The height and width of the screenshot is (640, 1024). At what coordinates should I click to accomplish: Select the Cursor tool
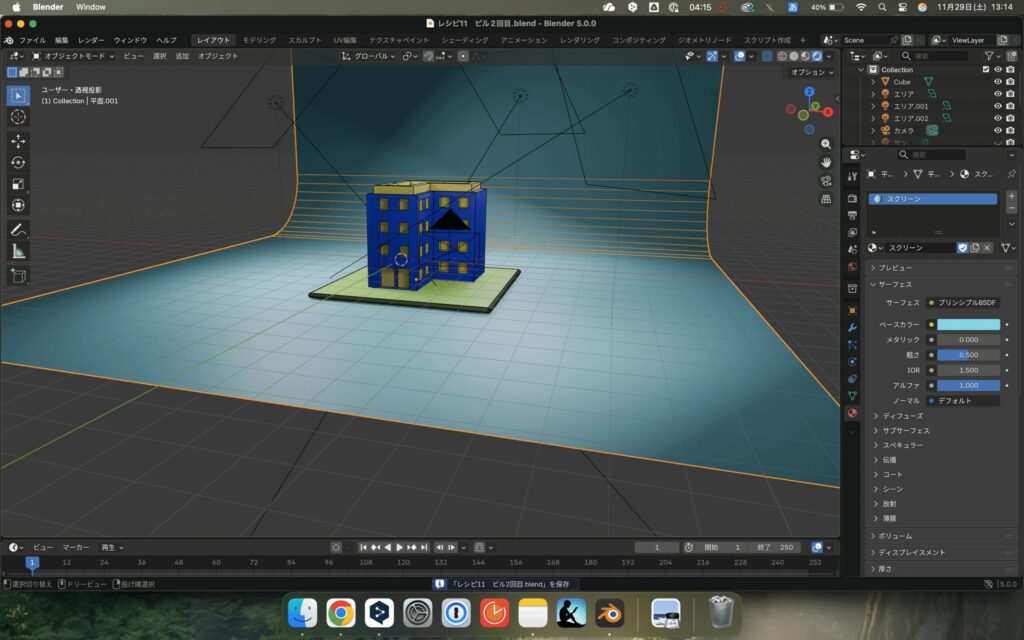[18, 117]
